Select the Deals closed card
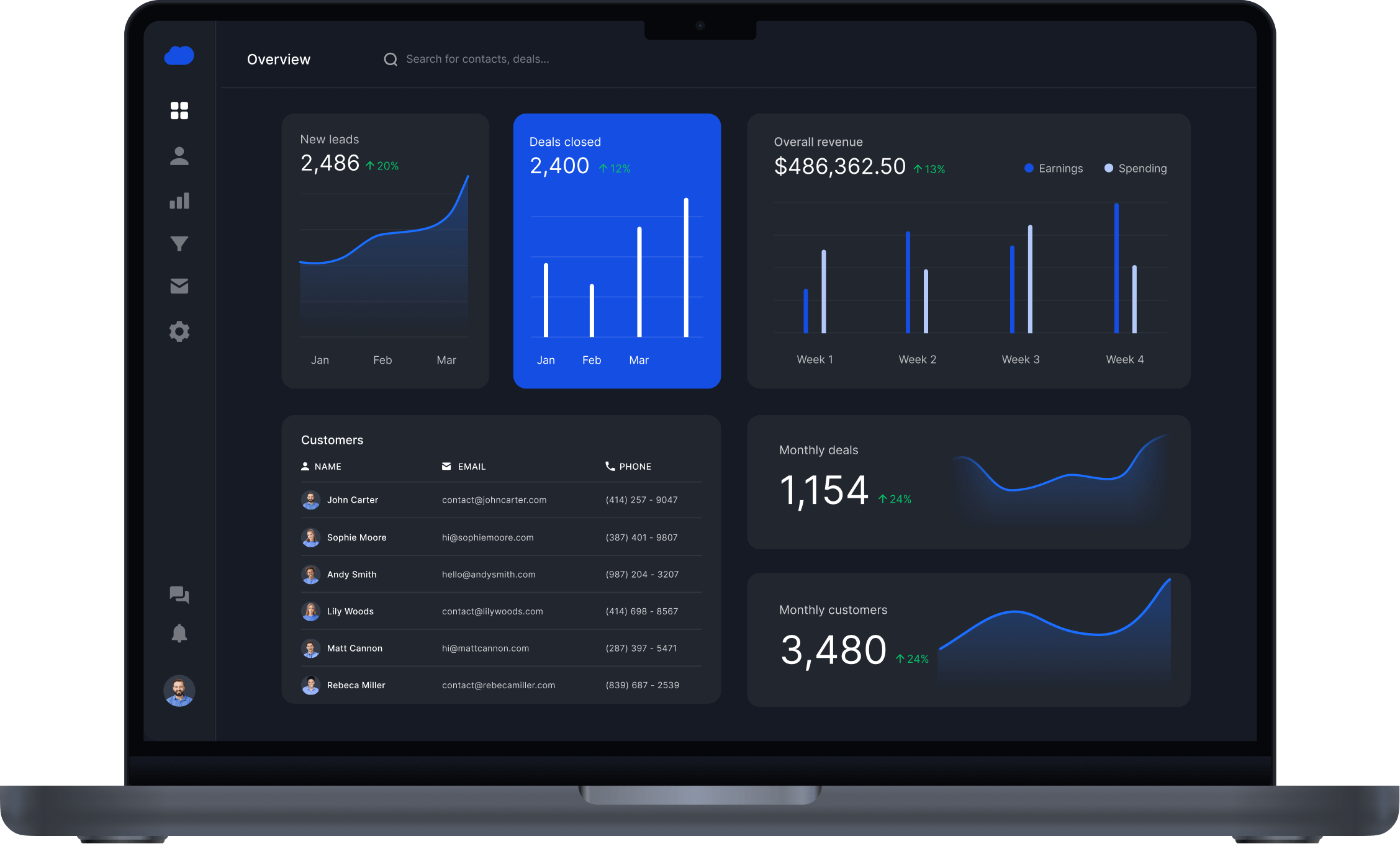The height and width of the screenshot is (844, 1400). point(616,251)
